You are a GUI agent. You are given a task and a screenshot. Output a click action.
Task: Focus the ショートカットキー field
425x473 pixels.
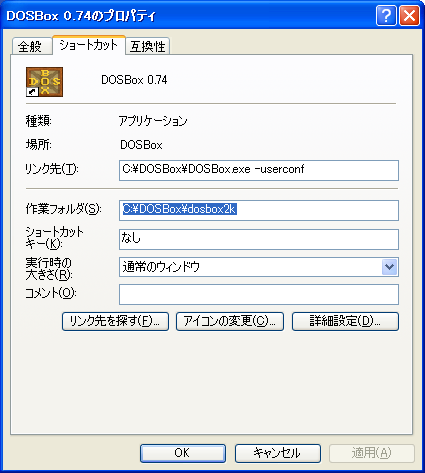[x=259, y=239]
